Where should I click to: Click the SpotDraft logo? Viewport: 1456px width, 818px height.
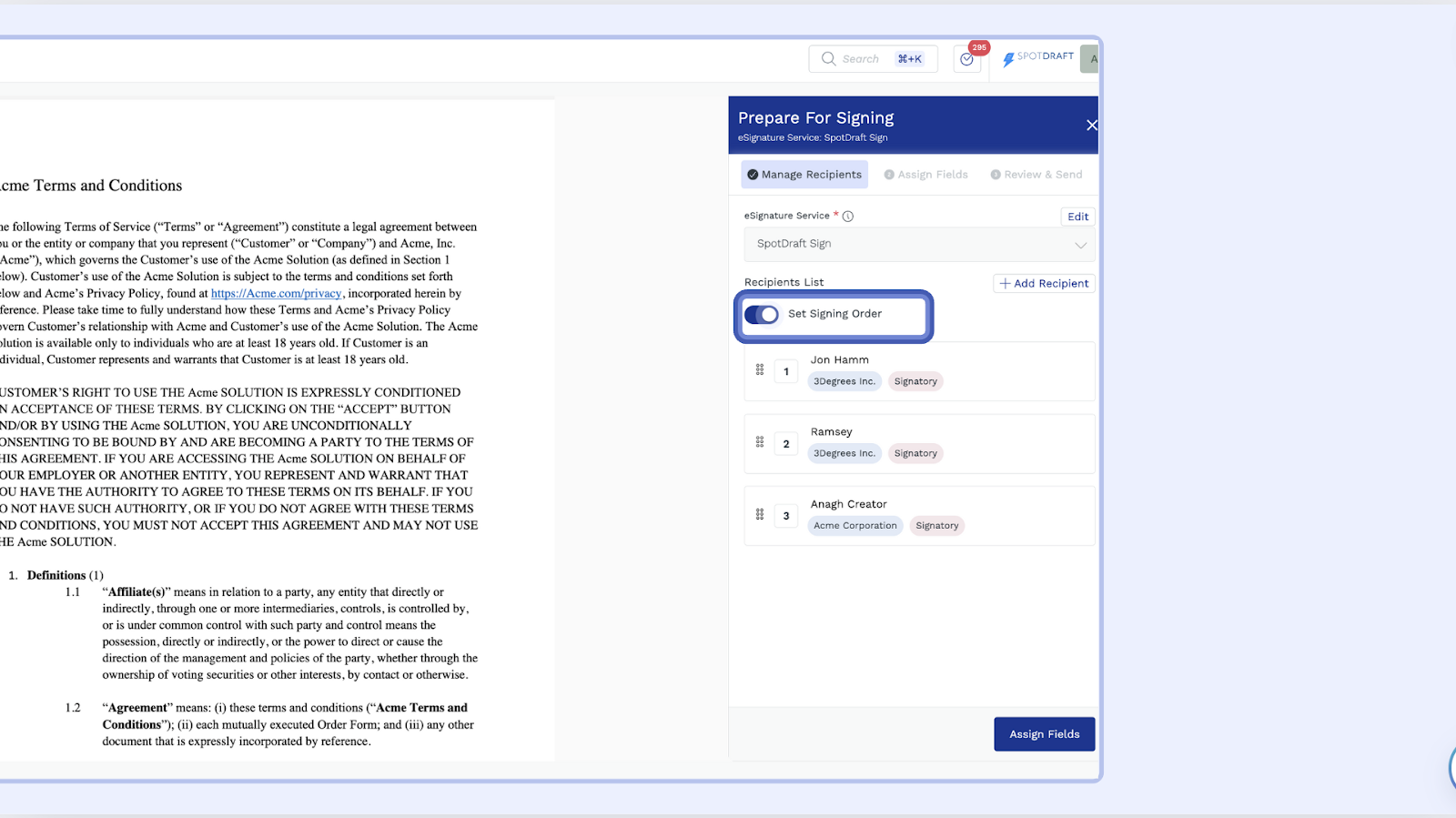(x=1038, y=58)
